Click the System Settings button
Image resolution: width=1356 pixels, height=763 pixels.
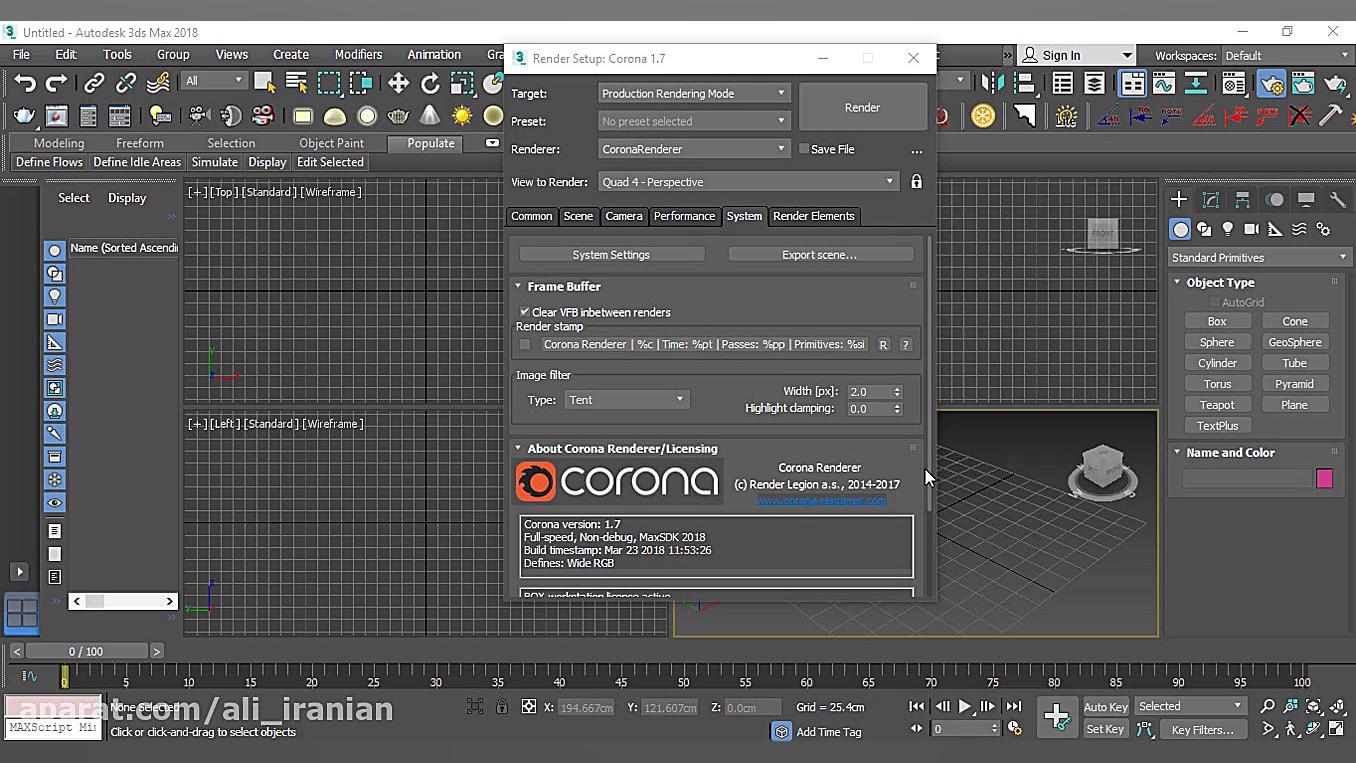pos(611,255)
